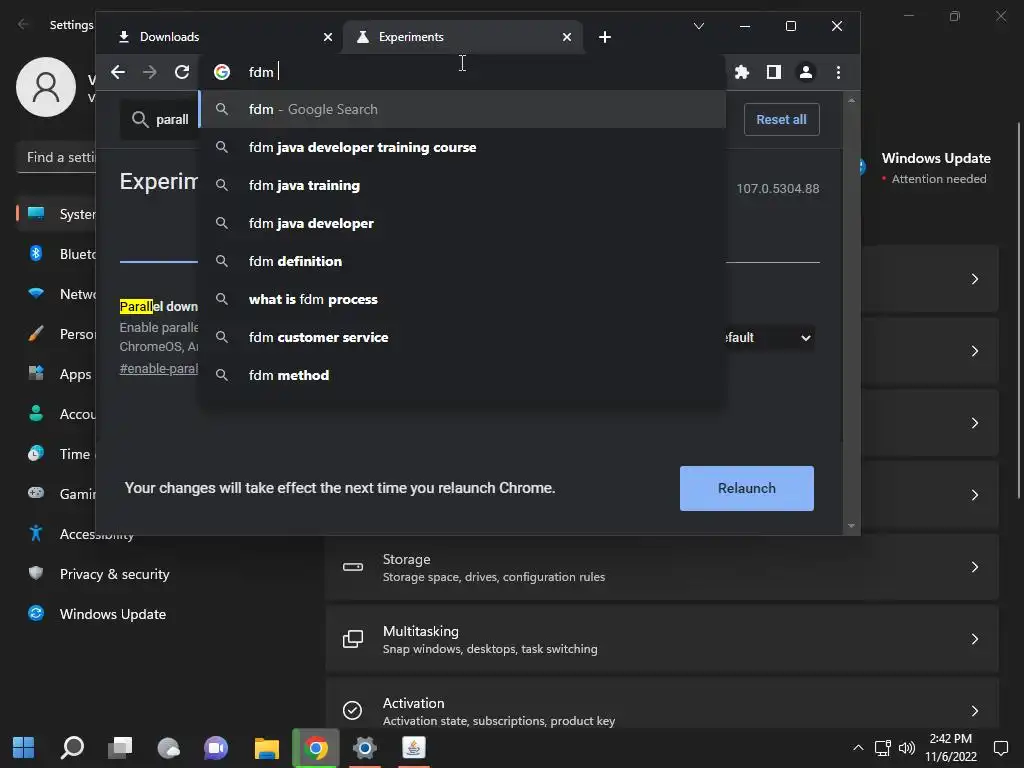Click the Chrome icon on the taskbar

315,748
